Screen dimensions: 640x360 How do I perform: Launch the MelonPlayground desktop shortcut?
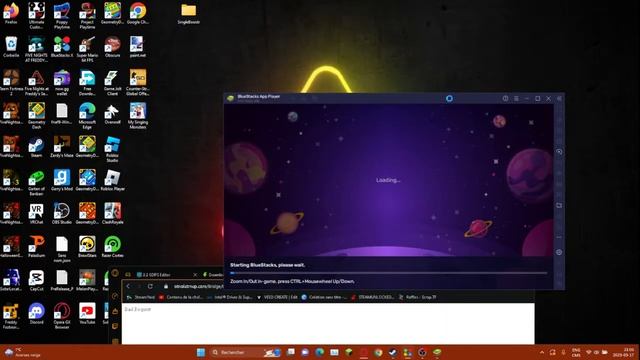(x=87, y=281)
